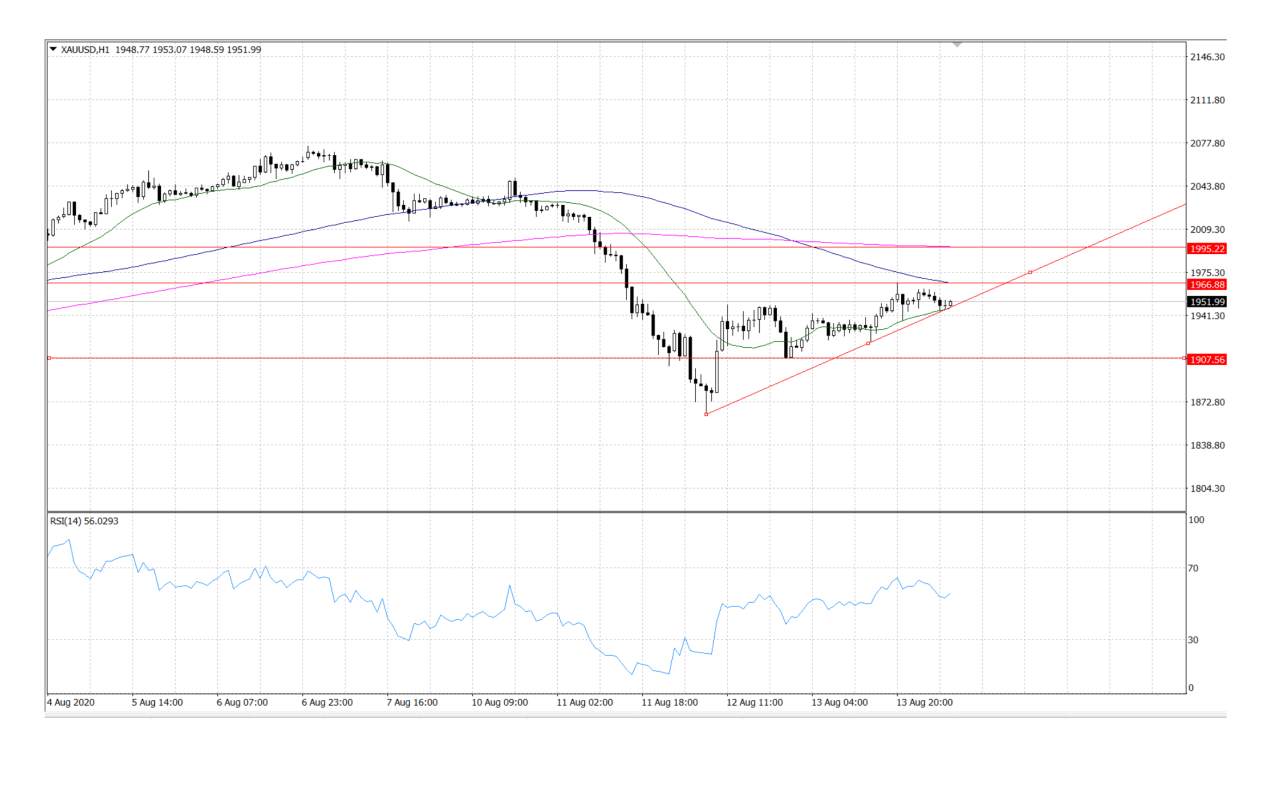Click the 2077.80 price scale value

coord(1208,144)
